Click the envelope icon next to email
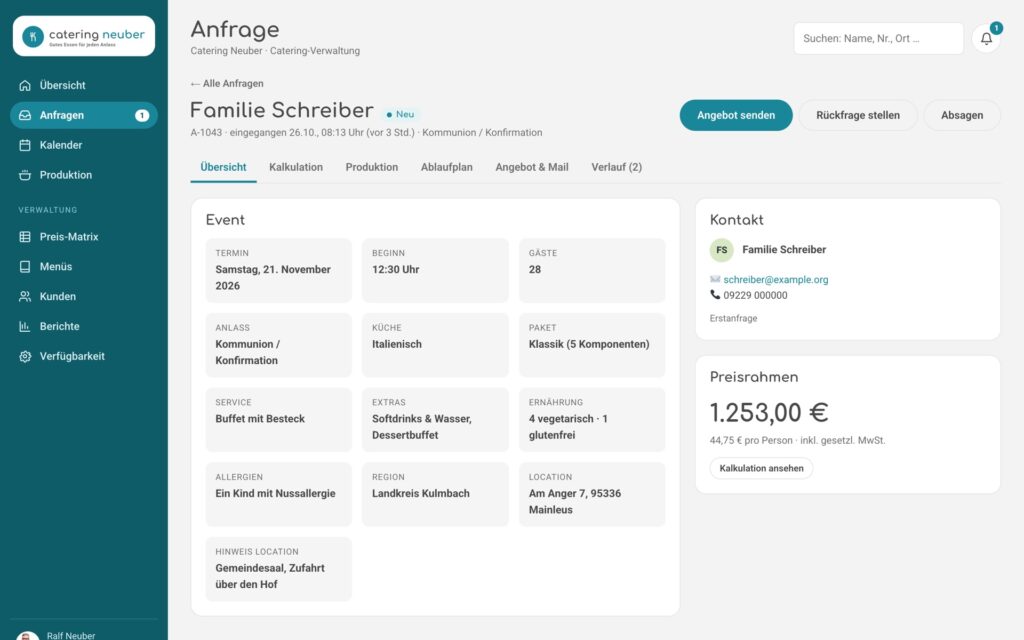Screen dimensions: 1024x640 click(714, 280)
